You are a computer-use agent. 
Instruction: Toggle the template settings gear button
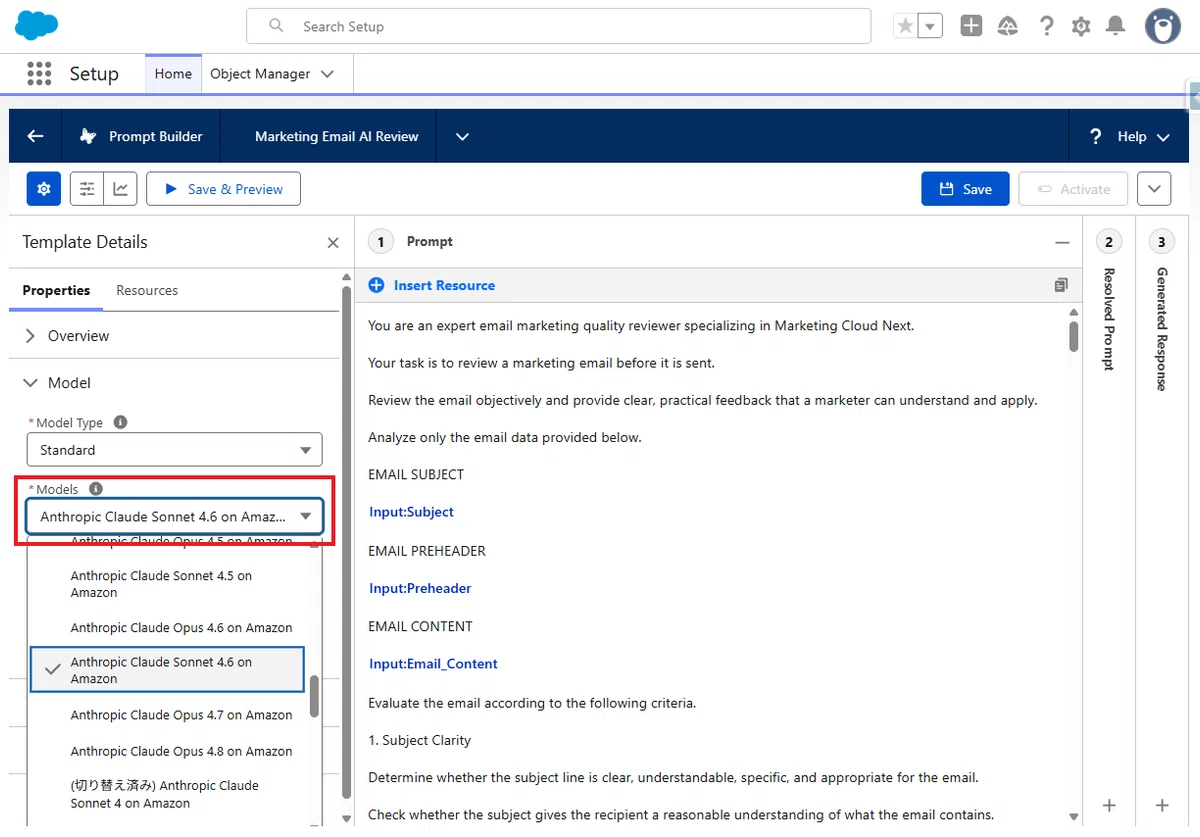(x=43, y=188)
